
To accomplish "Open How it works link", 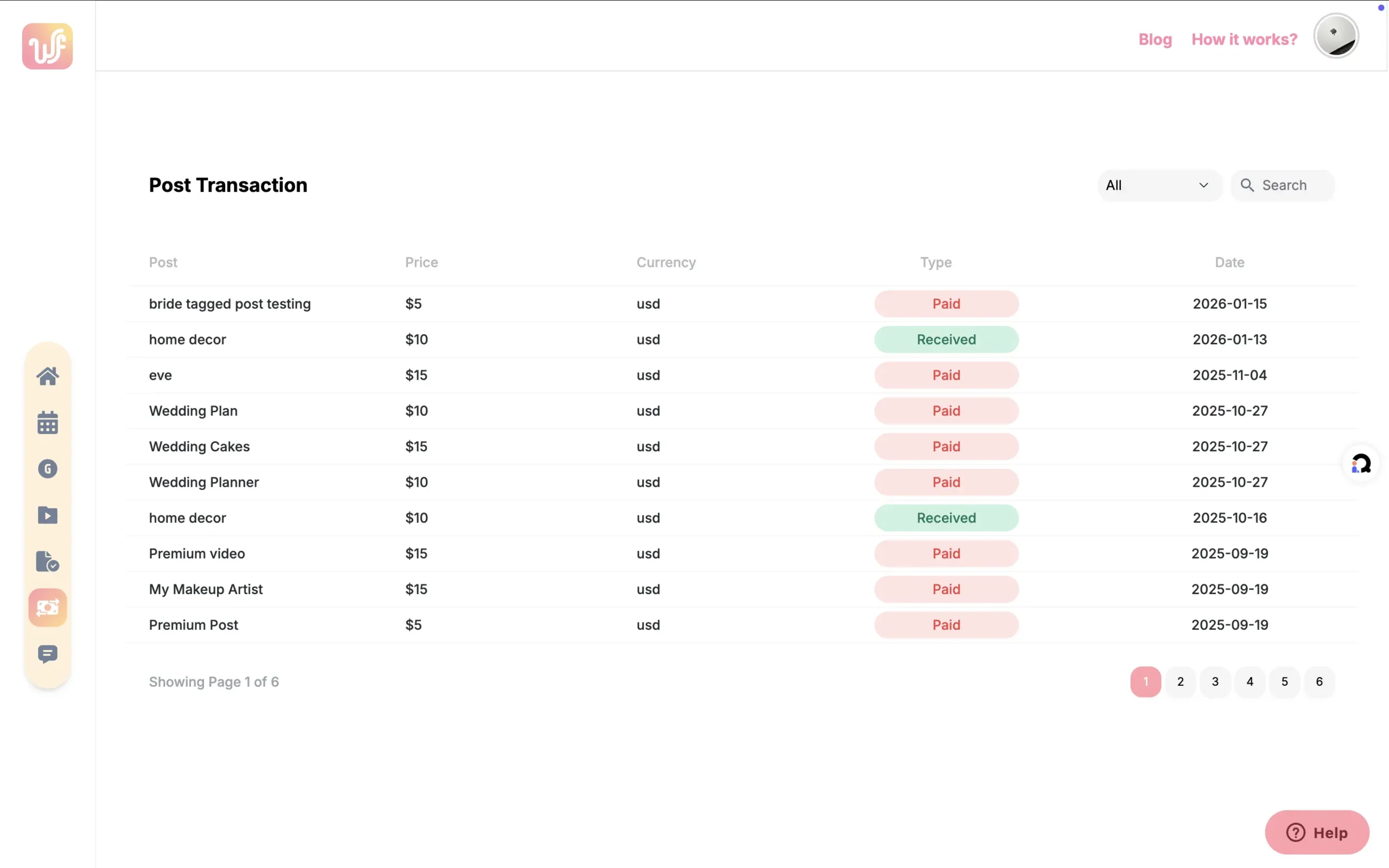I will [x=1244, y=39].
